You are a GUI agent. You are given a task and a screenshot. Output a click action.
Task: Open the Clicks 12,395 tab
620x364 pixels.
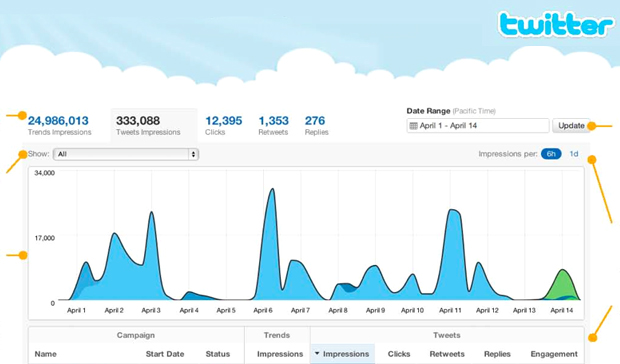[x=223, y=125]
